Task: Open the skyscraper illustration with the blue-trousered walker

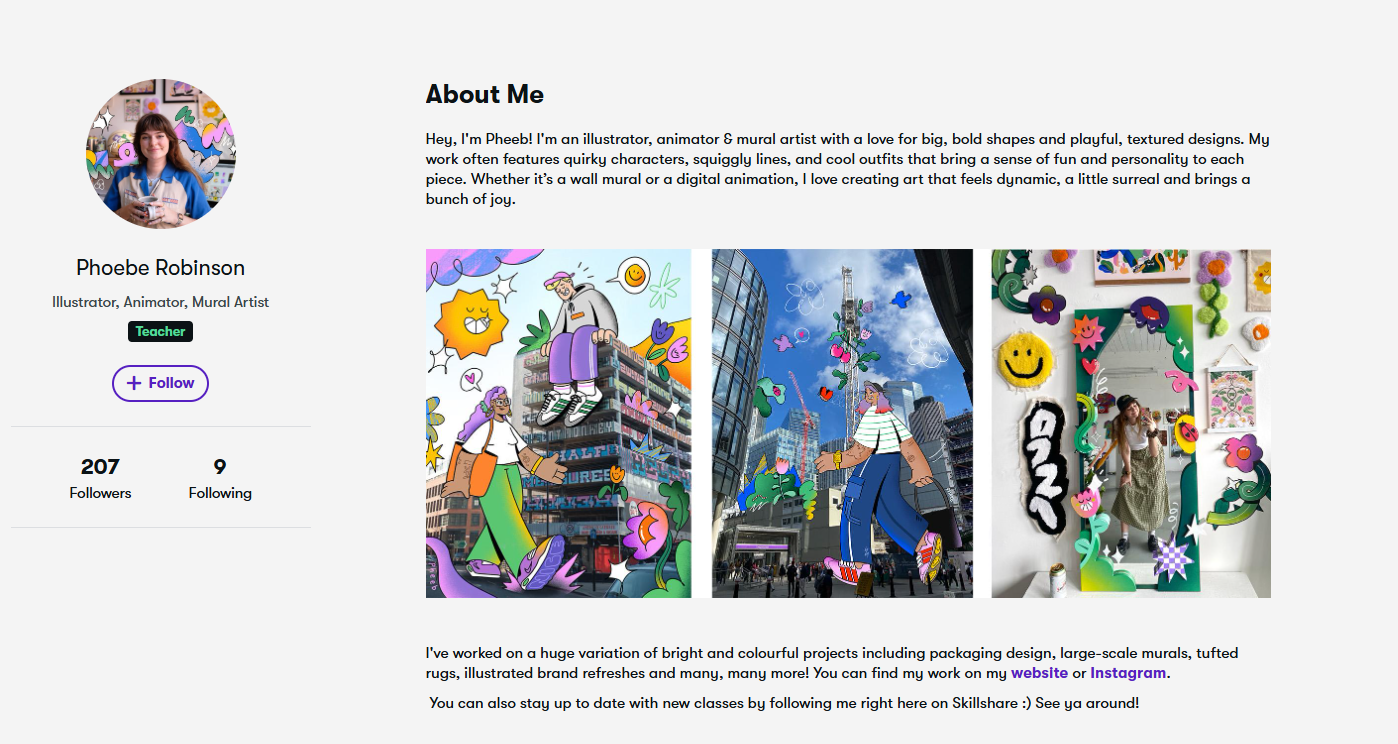Action: click(842, 423)
